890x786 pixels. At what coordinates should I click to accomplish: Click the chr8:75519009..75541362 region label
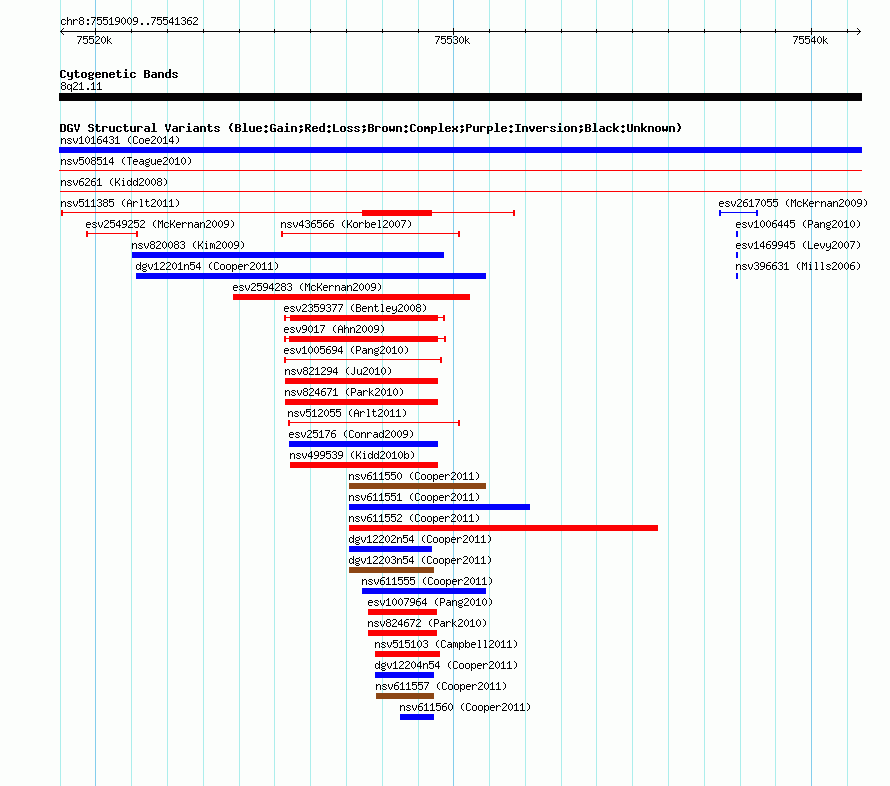click(x=129, y=21)
